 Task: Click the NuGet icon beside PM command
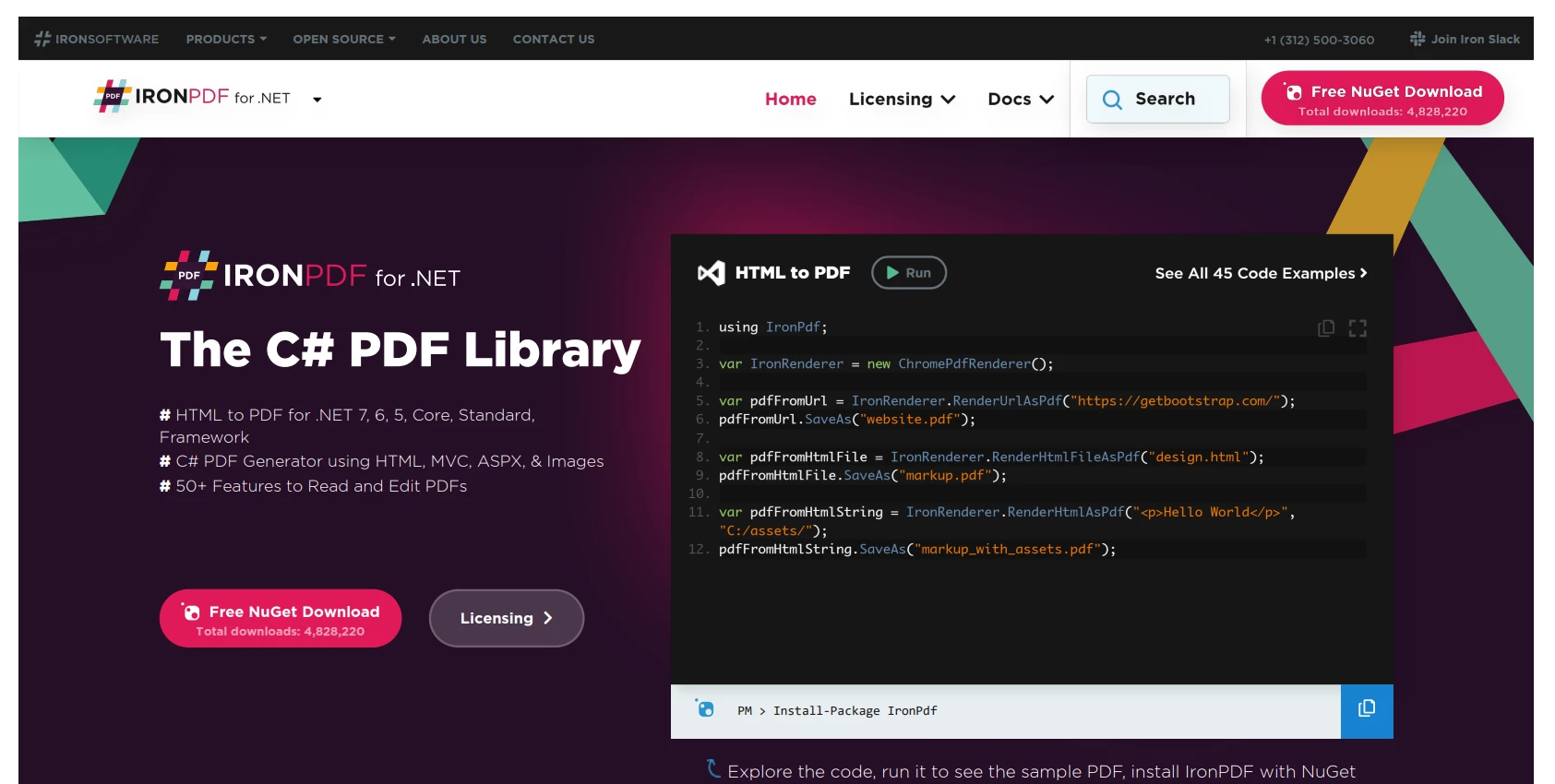point(705,708)
